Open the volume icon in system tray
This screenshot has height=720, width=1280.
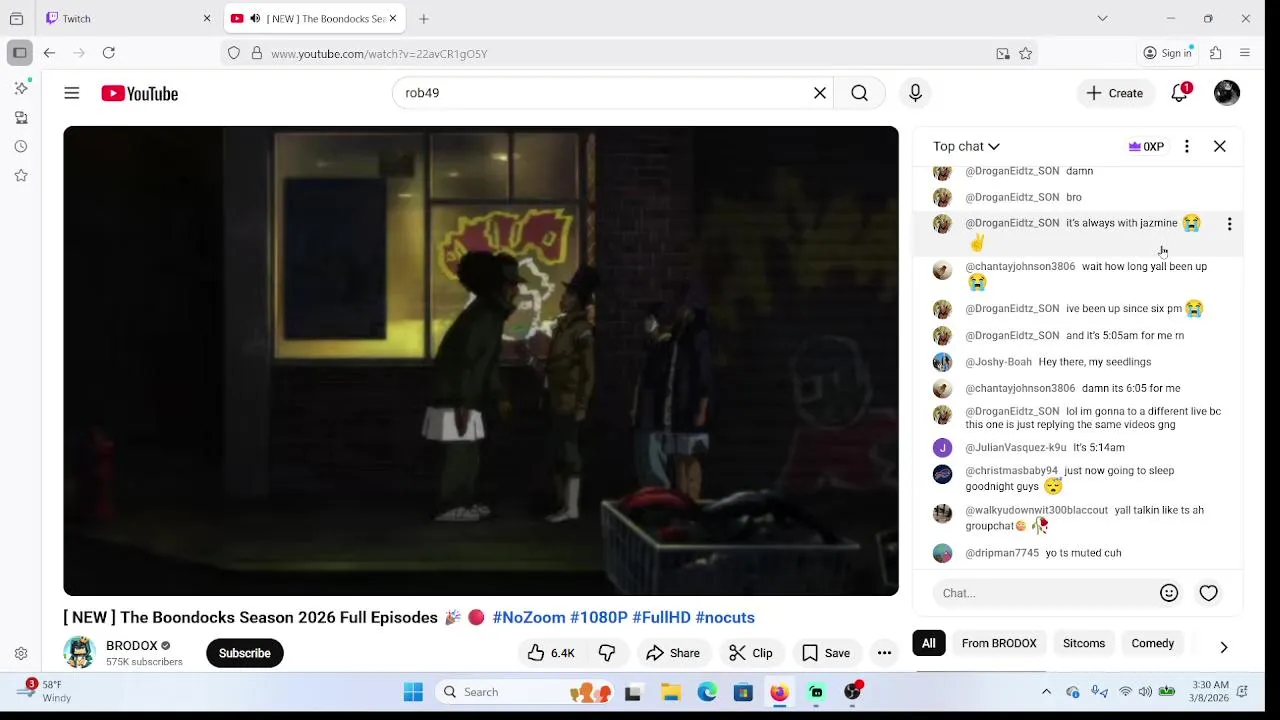pos(1145,692)
